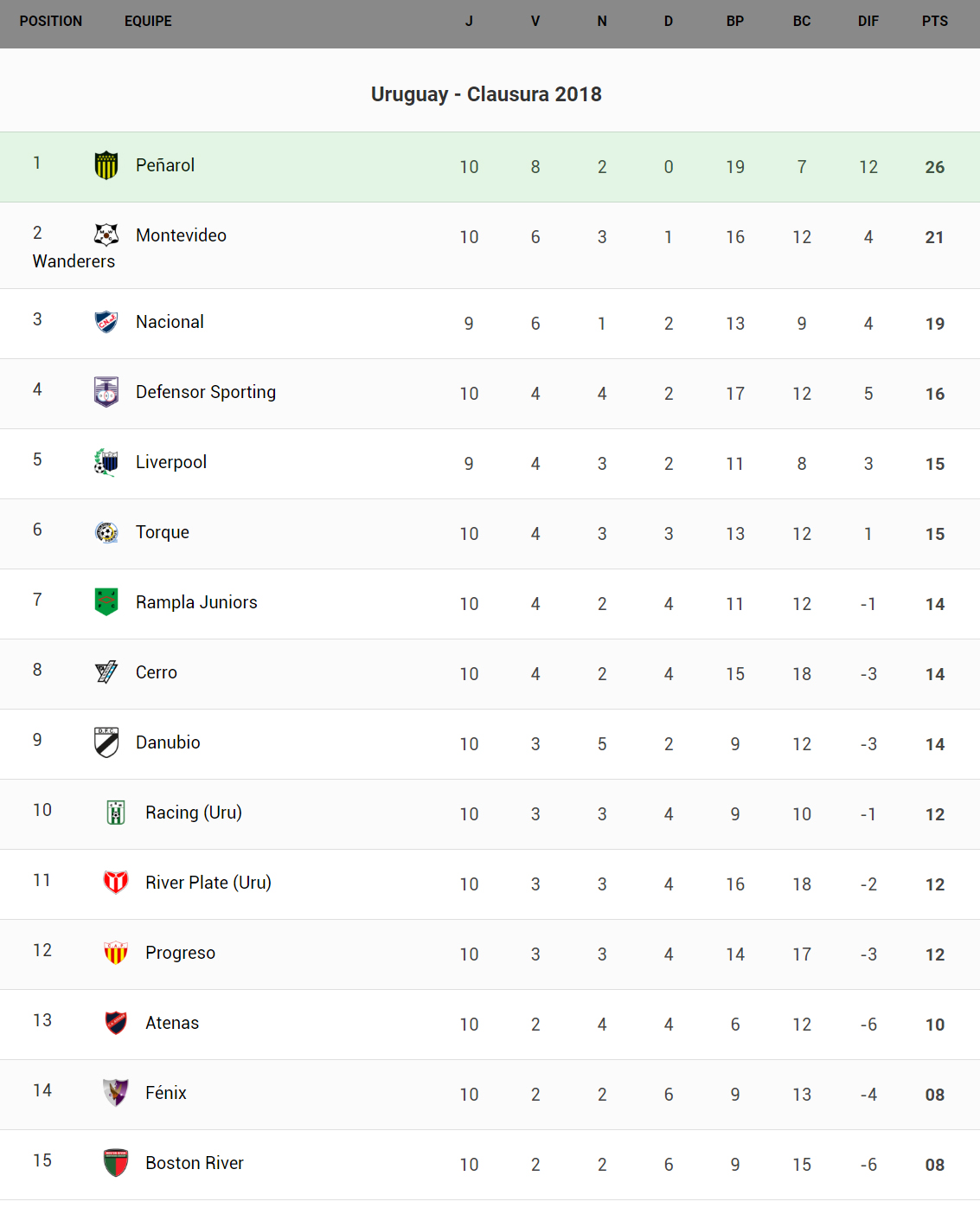Open the Fénix team page link
This screenshot has height=1208, width=980.
(166, 1093)
